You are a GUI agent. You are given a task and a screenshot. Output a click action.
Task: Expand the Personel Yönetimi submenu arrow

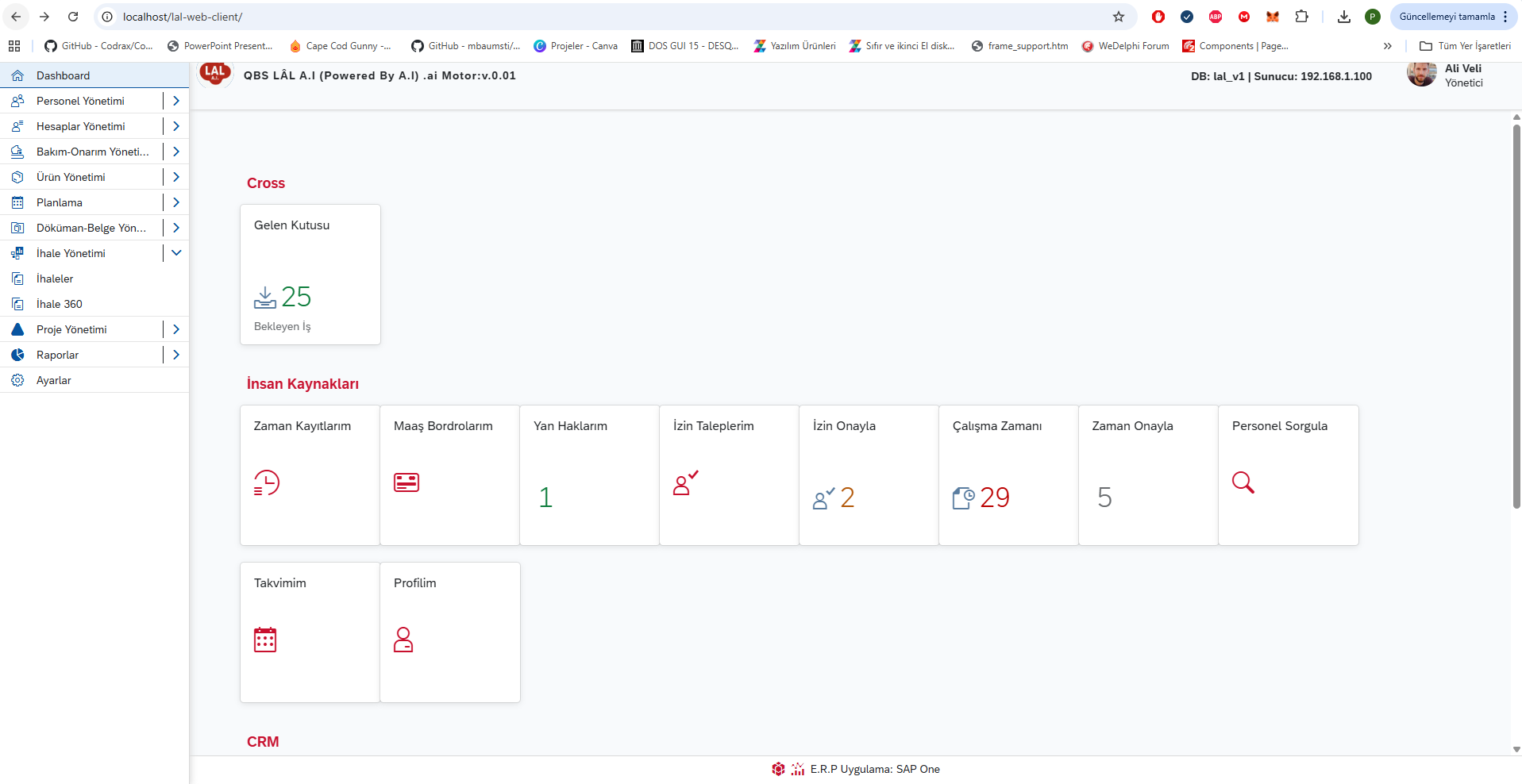click(176, 101)
